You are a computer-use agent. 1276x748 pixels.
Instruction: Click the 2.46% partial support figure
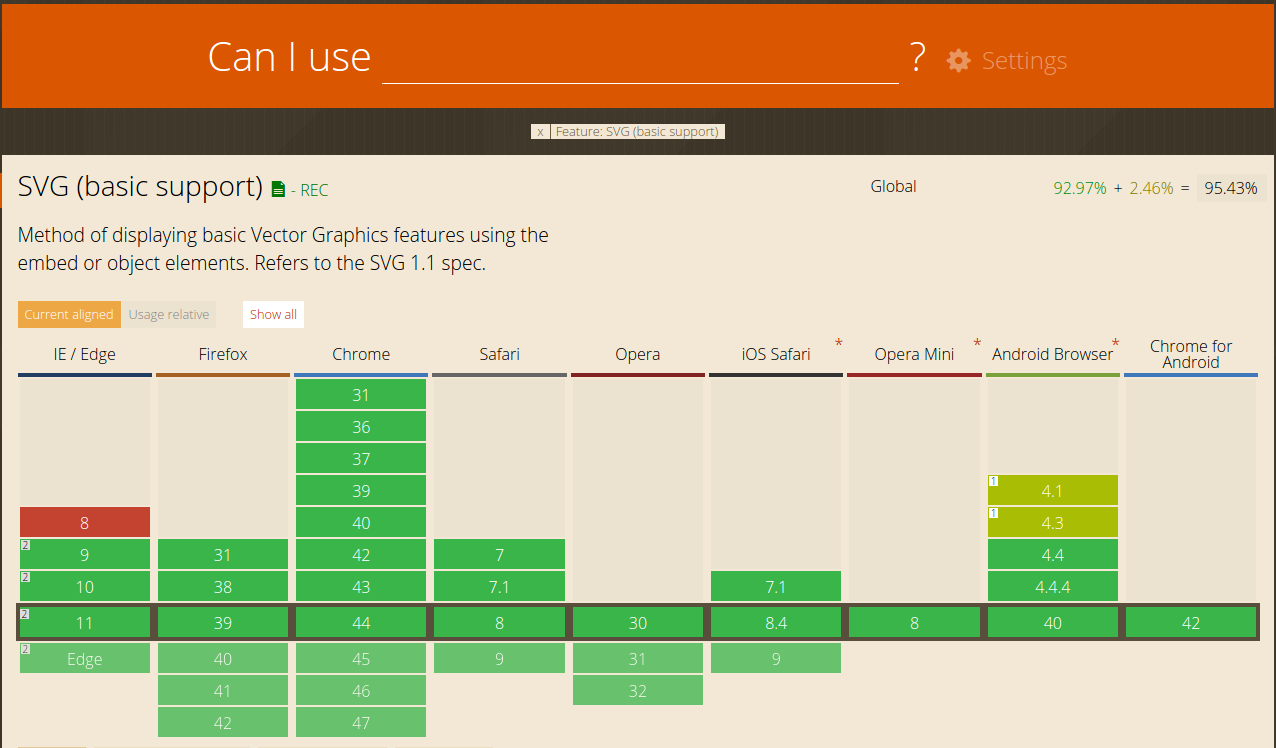(x=1151, y=187)
